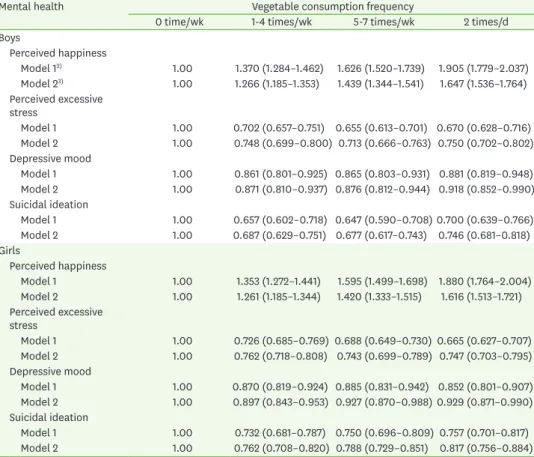Screen dimensions: 534x457
Task: Click the 'Mental health' column header
Action: coord(31,6)
